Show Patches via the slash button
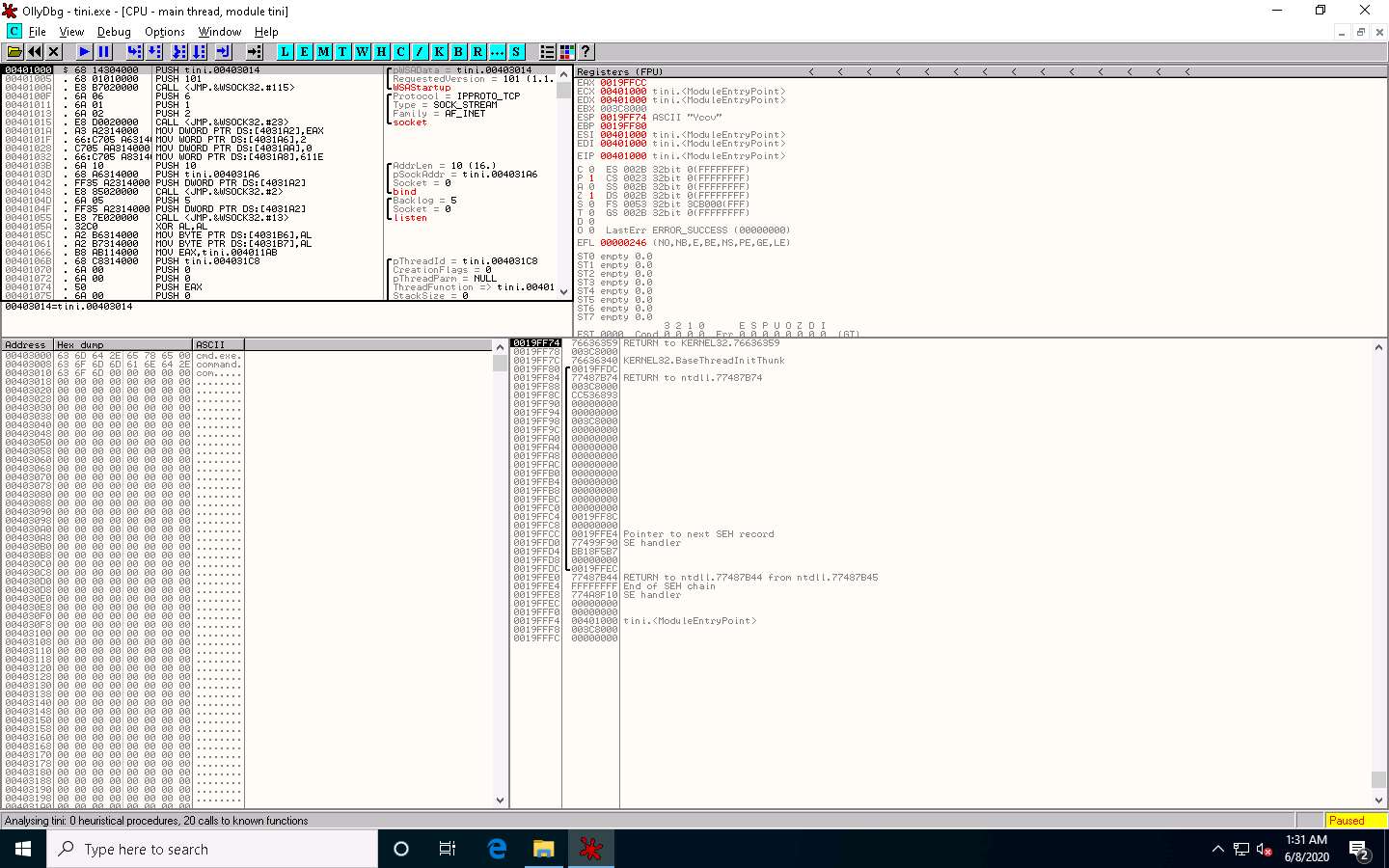 tap(421, 52)
